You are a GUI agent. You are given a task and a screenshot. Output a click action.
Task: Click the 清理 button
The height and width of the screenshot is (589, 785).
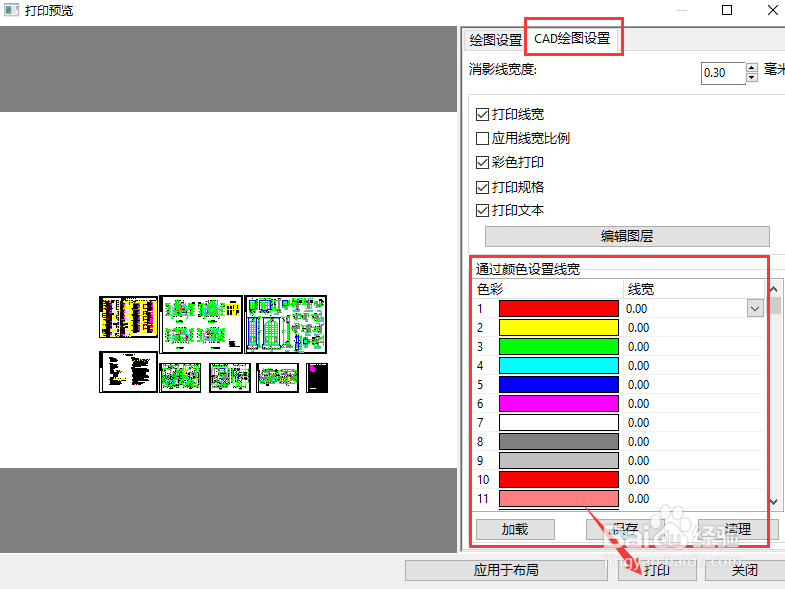coord(737,529)
